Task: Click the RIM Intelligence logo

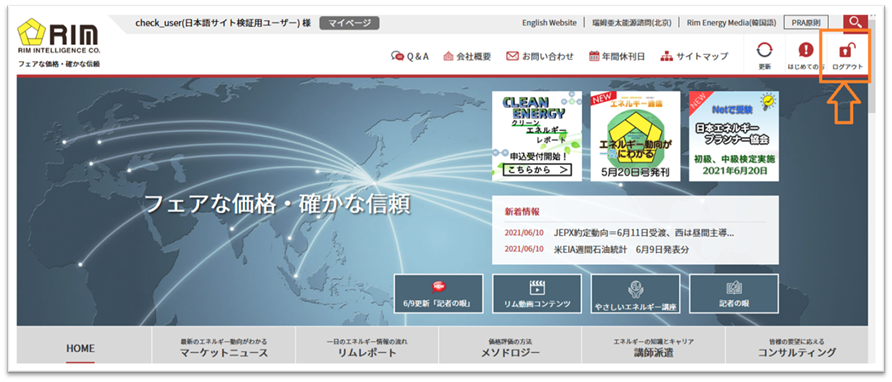Action: (59, 43)
